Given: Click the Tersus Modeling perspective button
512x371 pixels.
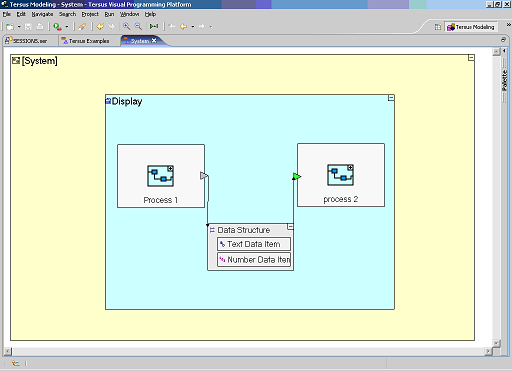Looking at the screenshot, I should coord(471,27).
